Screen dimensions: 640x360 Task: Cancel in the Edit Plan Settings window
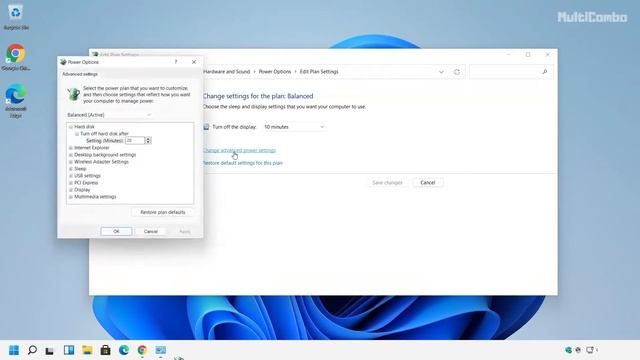click(428, 182)
